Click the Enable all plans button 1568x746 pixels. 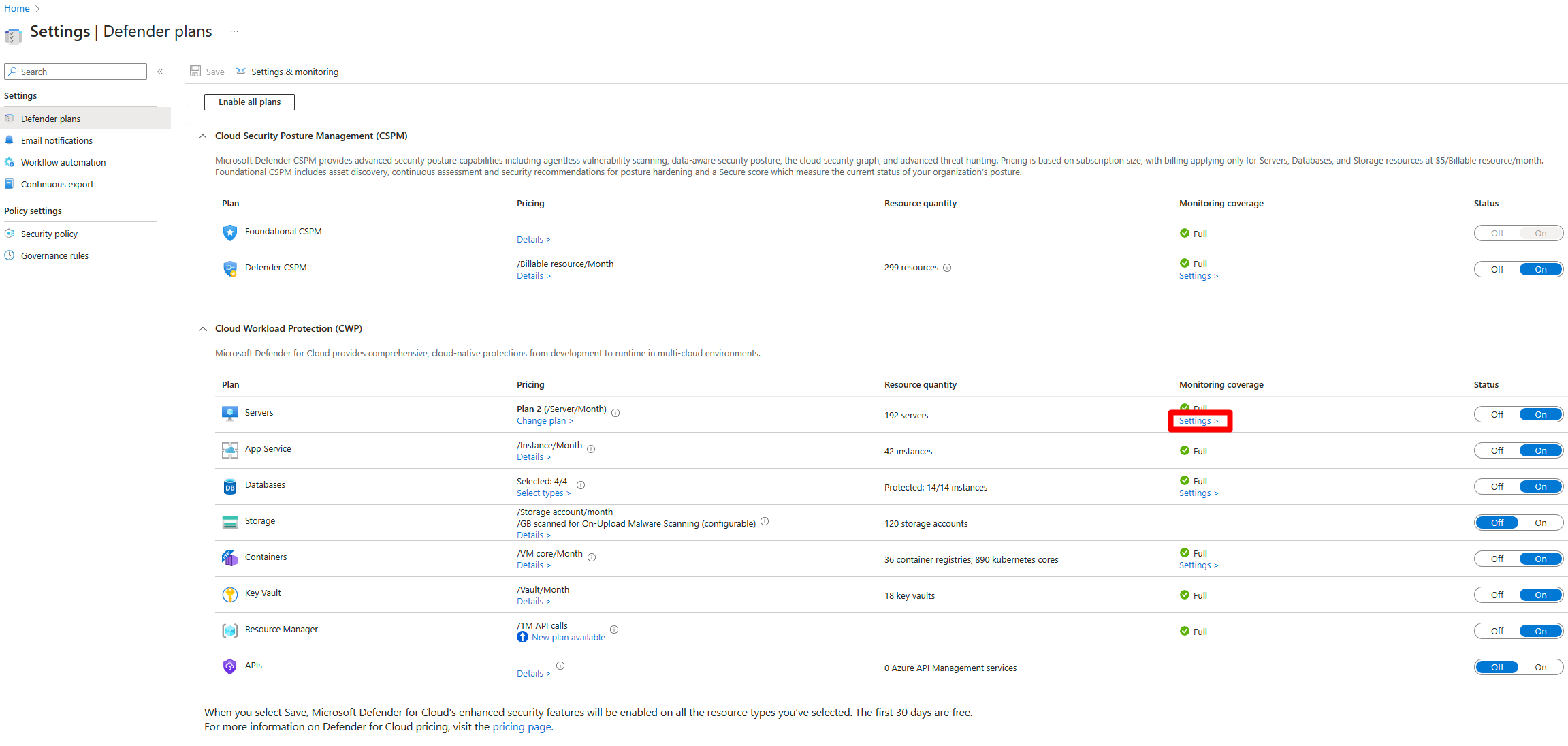pos(249,102)
